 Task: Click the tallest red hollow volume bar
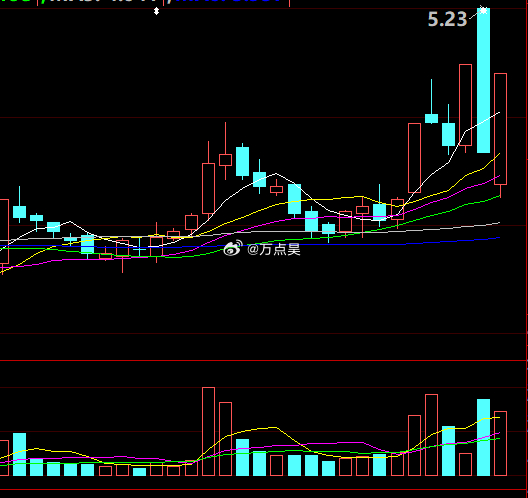click(208, 431)
